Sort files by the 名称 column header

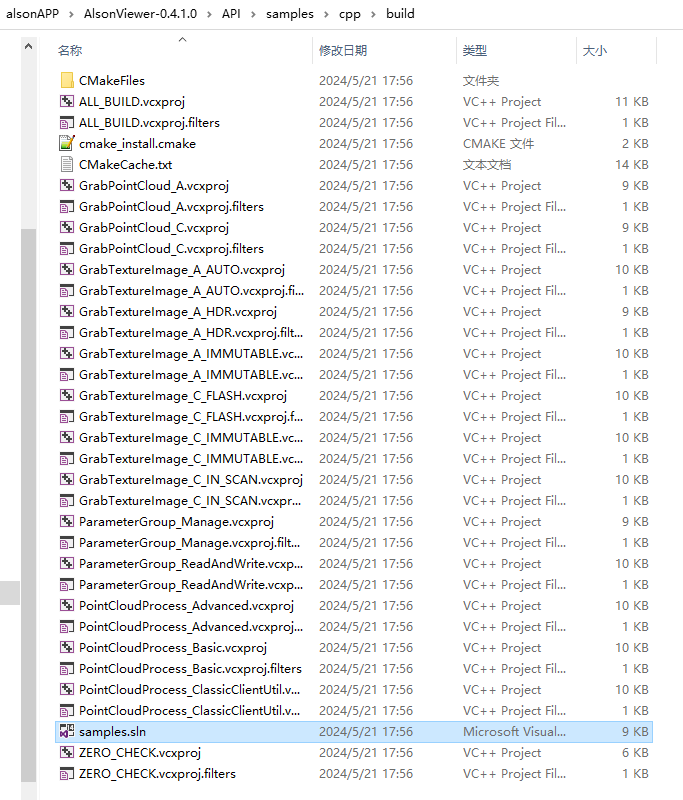[70, 50]
